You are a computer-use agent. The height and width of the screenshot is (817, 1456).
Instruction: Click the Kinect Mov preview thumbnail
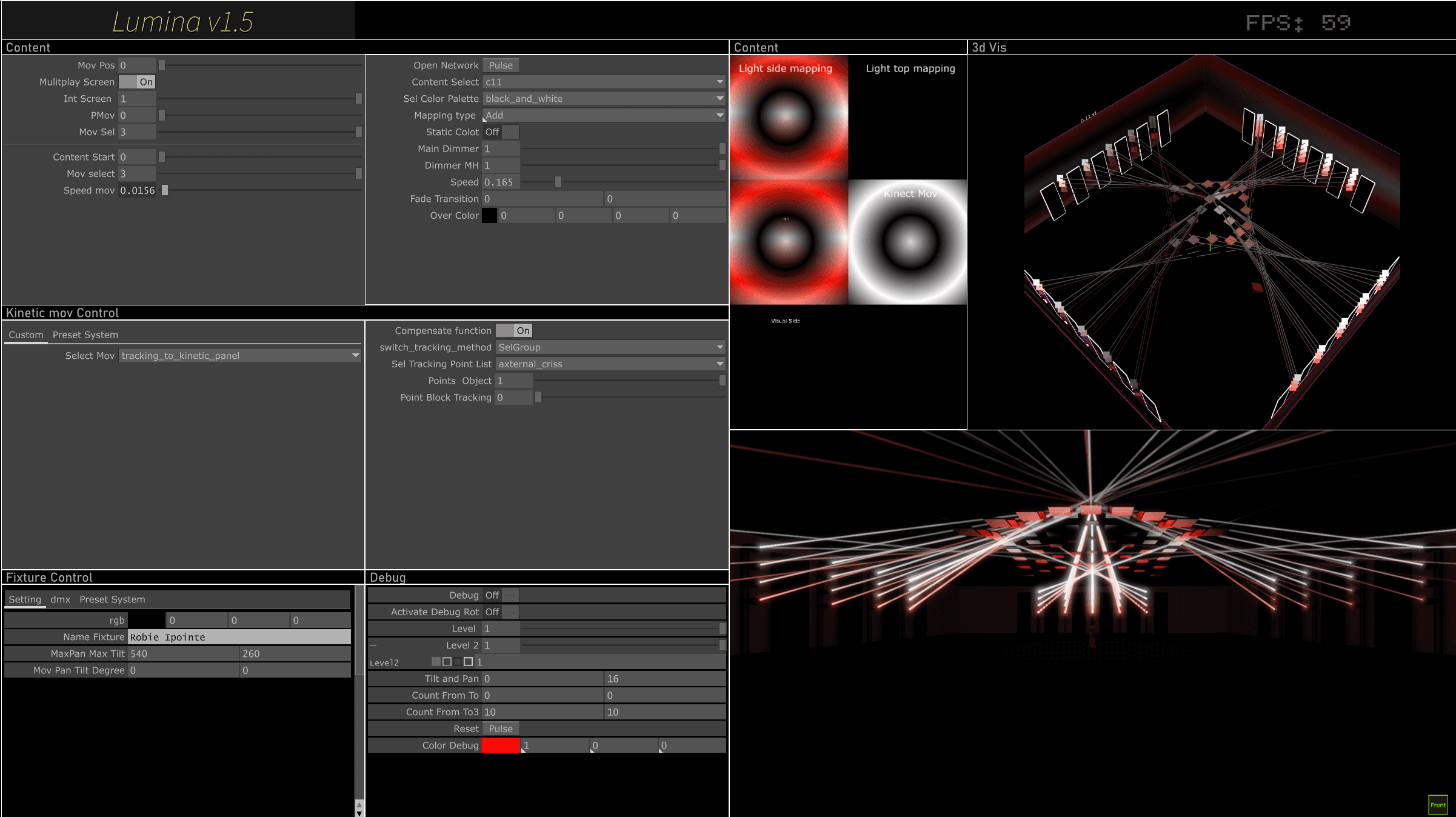(908, 242)
